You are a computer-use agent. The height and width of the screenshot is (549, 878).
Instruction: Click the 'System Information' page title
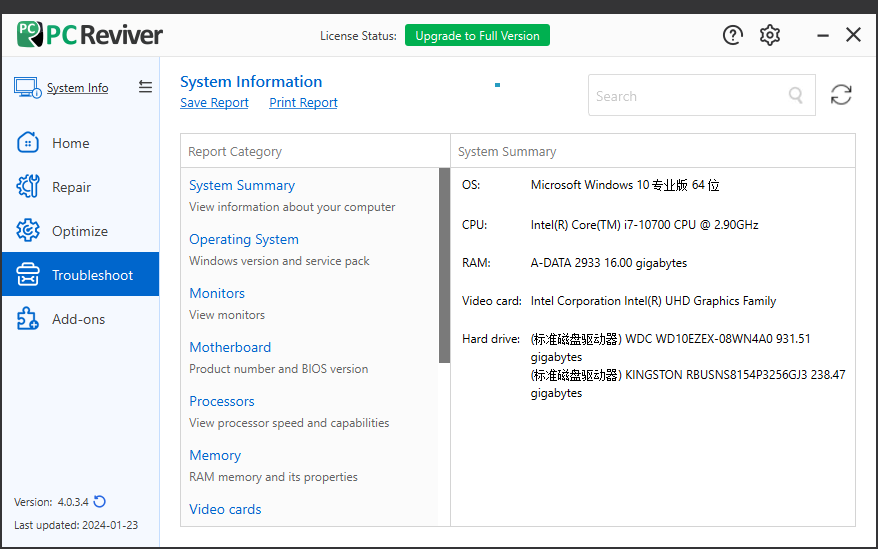point(251,82)
